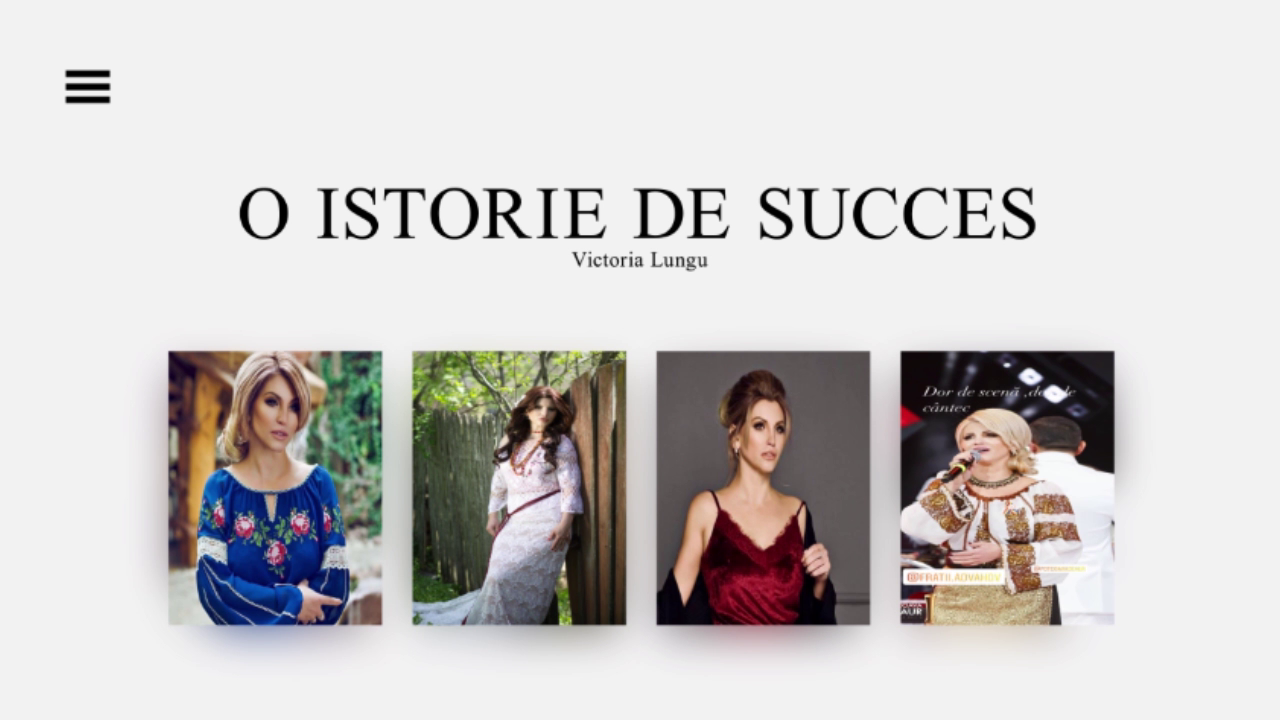1280x720 pixels.
Task: Click the 'O ISTORIE DE SUCCES' heading
Action: (637, 213)
